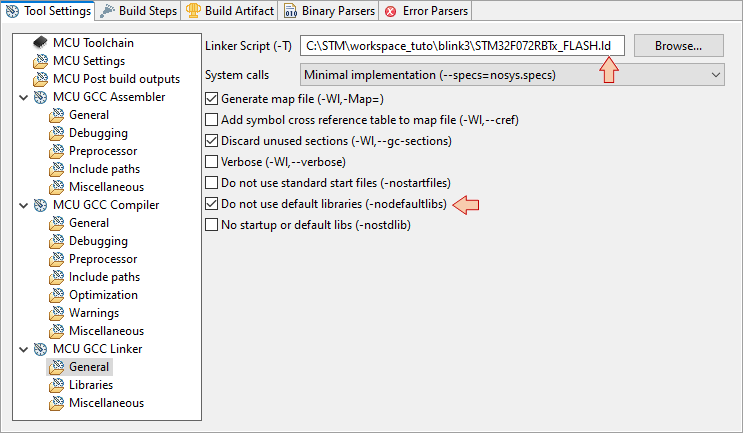Collapse the MCU GCC Compiler node

pos(23,206)
